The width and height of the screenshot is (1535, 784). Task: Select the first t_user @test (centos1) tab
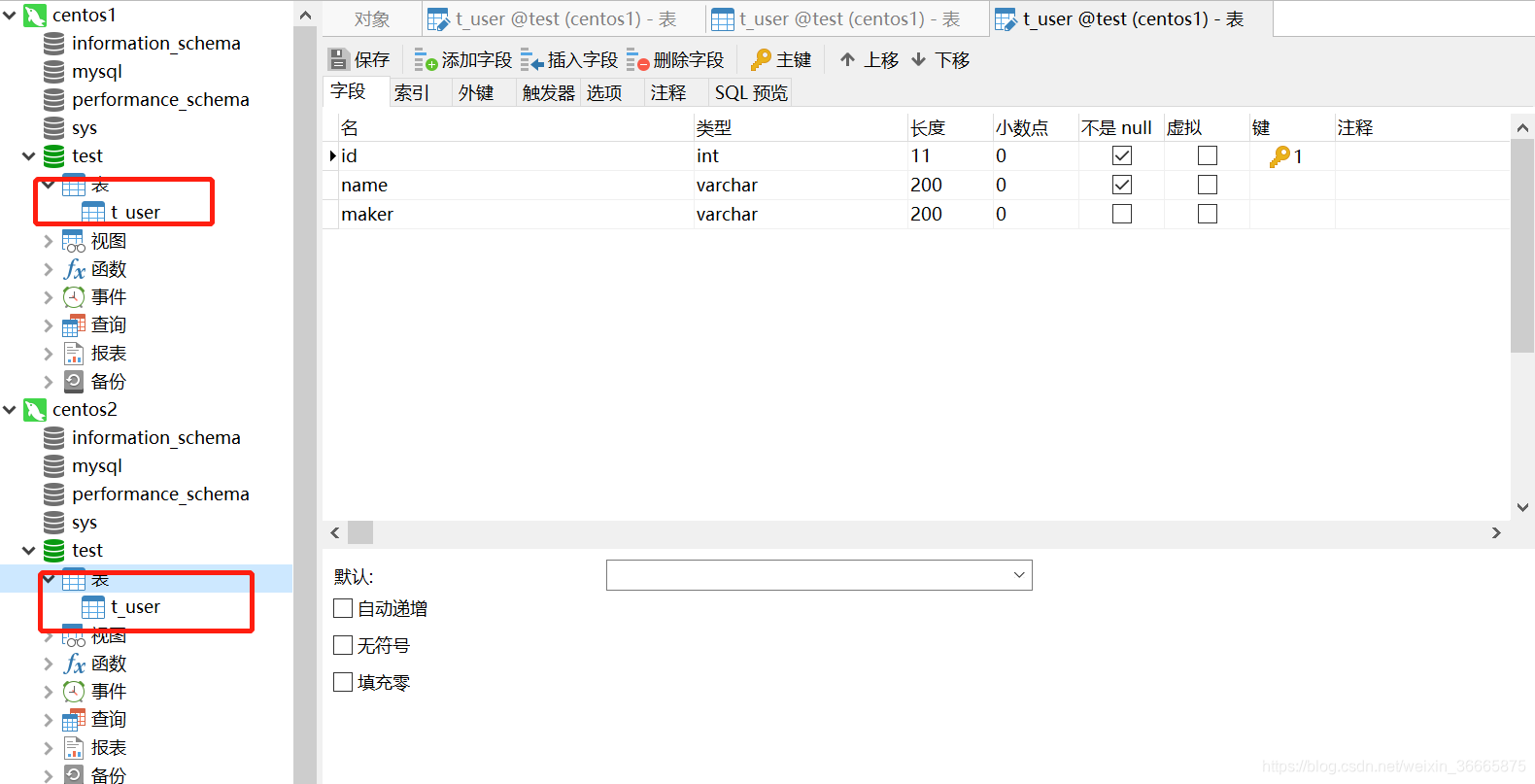(564, 18)
